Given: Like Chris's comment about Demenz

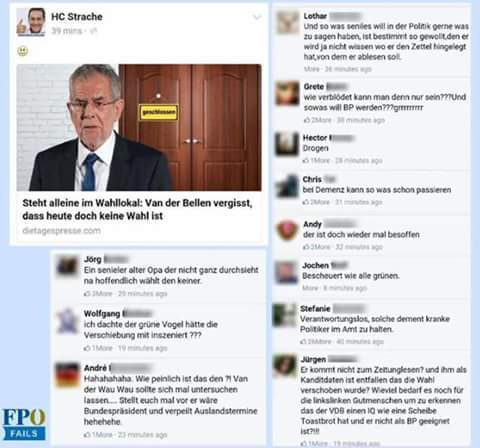Looking at the screenshot, I should click(306, 202).
